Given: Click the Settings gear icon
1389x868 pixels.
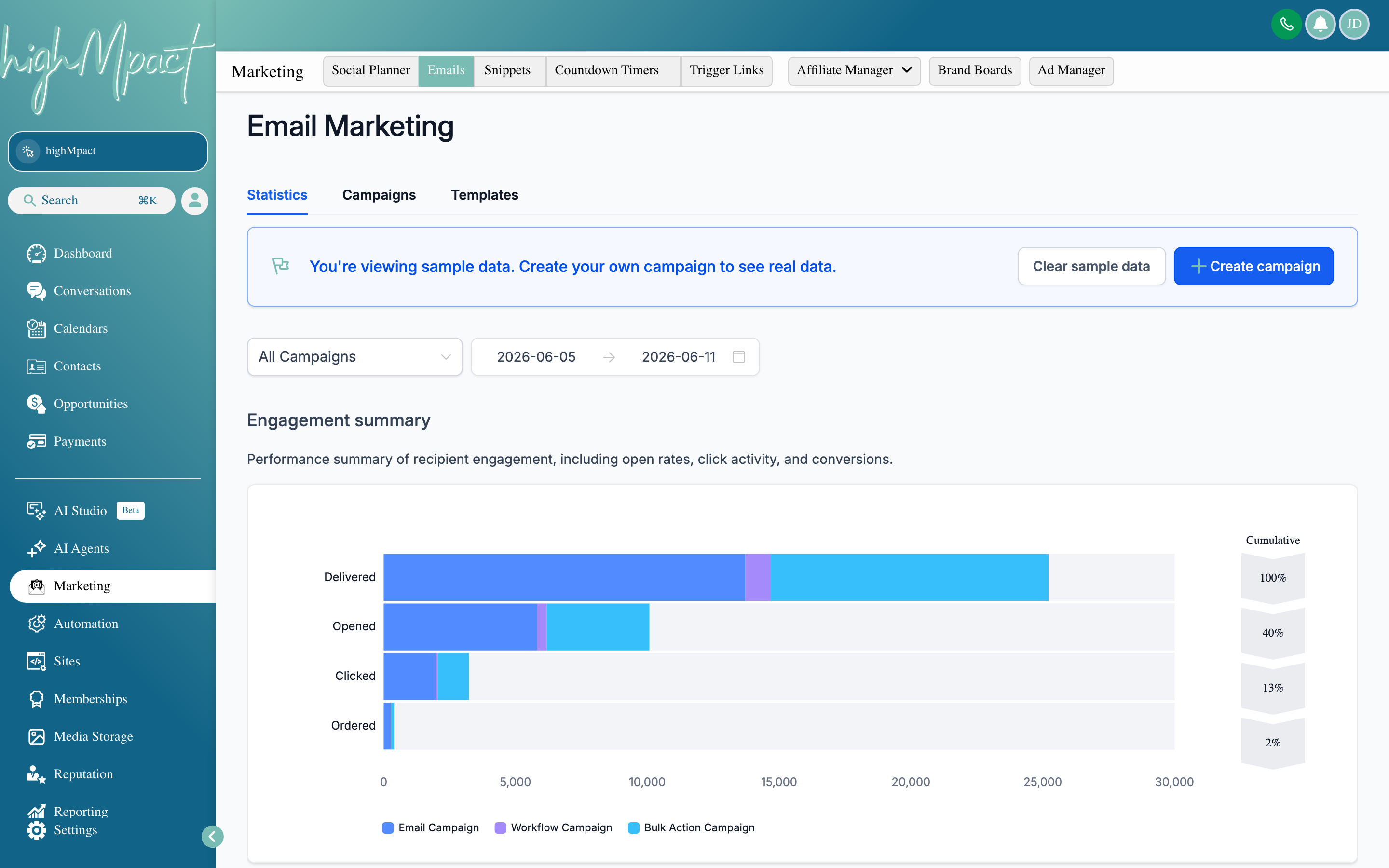Looking at the screenshot, I should [x=36, y=830].
